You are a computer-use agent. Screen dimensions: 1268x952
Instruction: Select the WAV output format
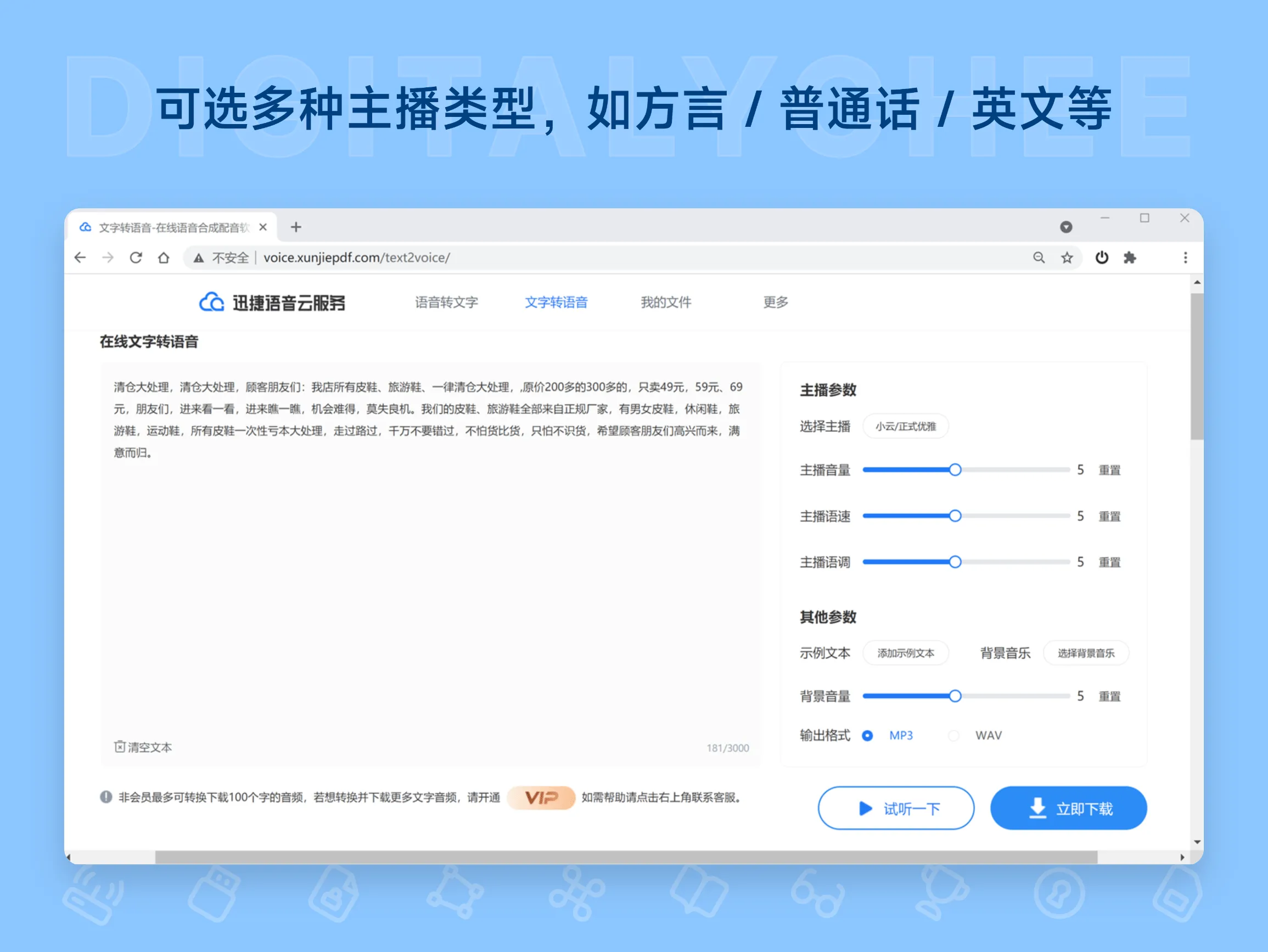click(953, 735)
